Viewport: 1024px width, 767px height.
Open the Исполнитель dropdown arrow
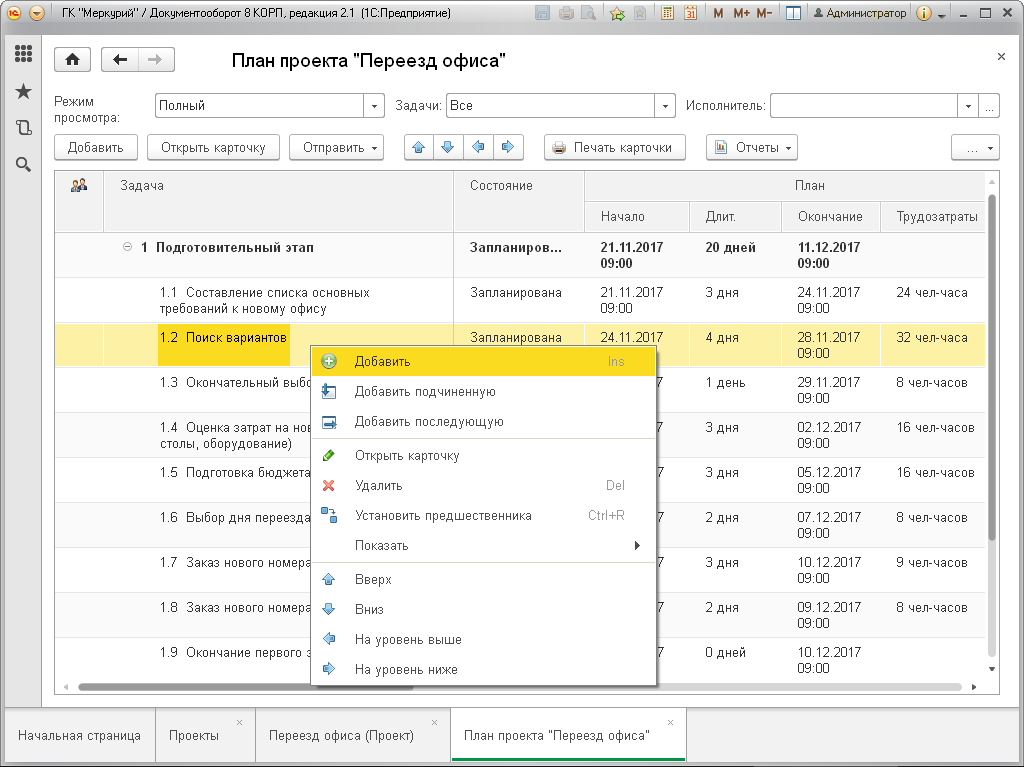(x=968, y=106)
